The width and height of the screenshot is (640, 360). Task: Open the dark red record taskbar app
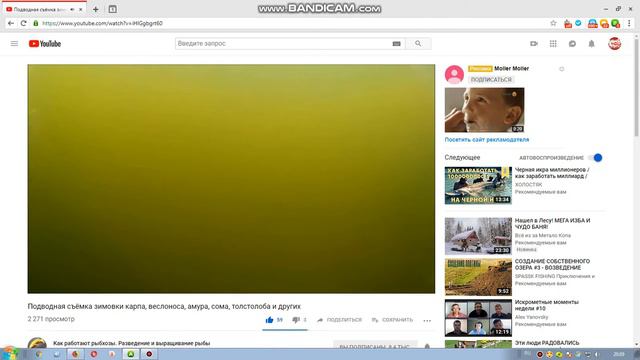(149, 354)
